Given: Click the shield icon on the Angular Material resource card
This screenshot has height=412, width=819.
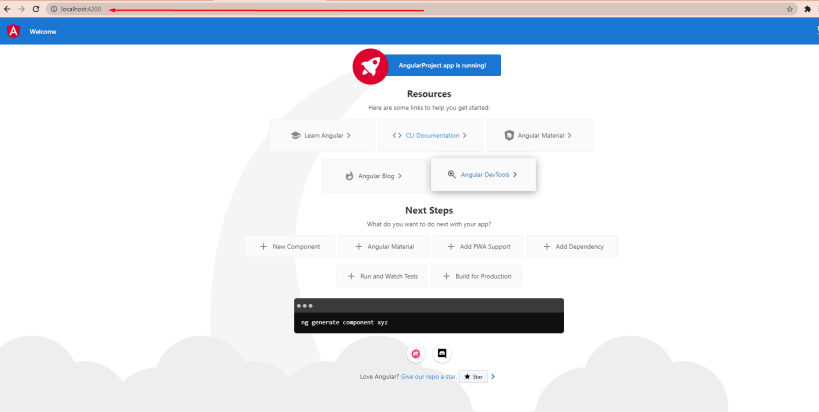Looking at the screenshot, I should [509, 135].
